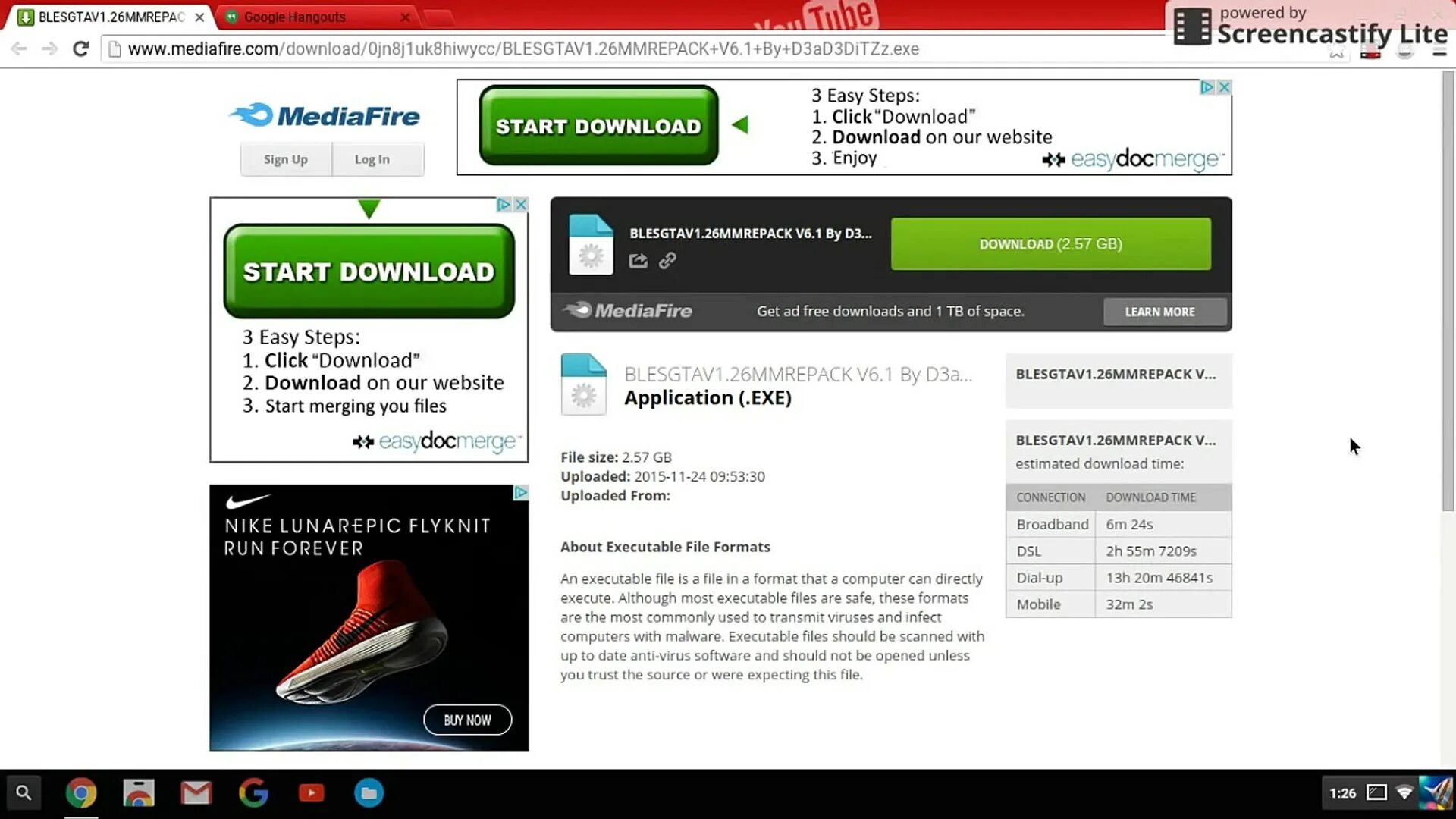This screenshot has height=819, width=1456.
Task: Click the easydocmerge logo in left ad
Action: click(438, 441)
